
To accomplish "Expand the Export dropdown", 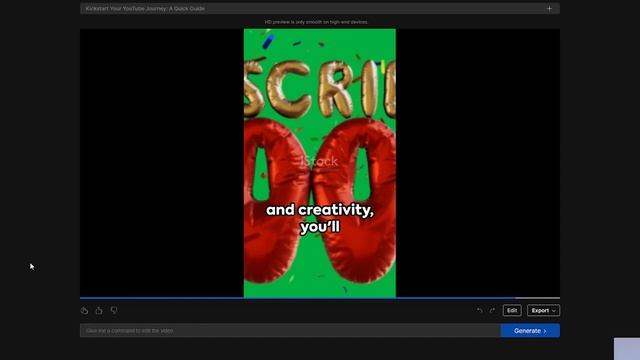I will tap(543, 311).
